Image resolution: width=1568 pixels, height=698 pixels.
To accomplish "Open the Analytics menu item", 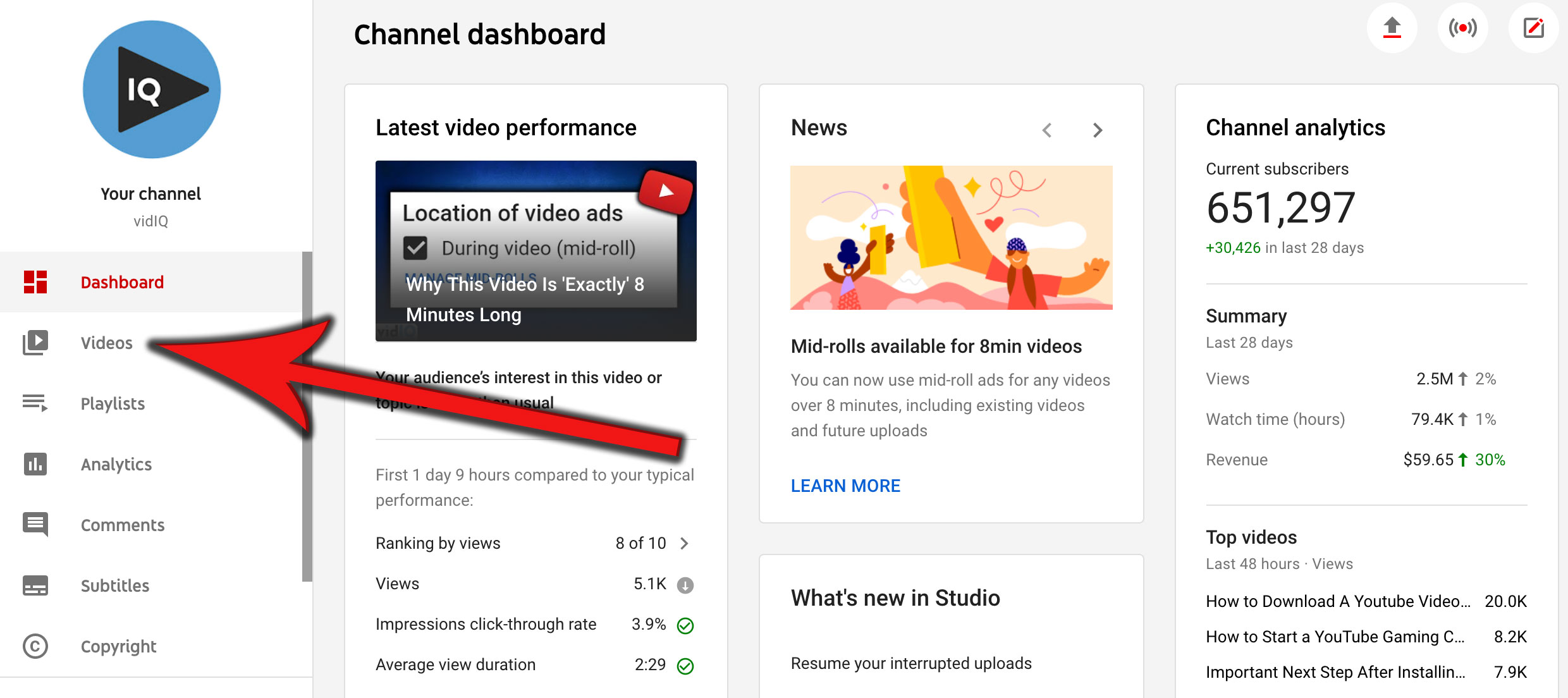I will click(x=116, y=464).
